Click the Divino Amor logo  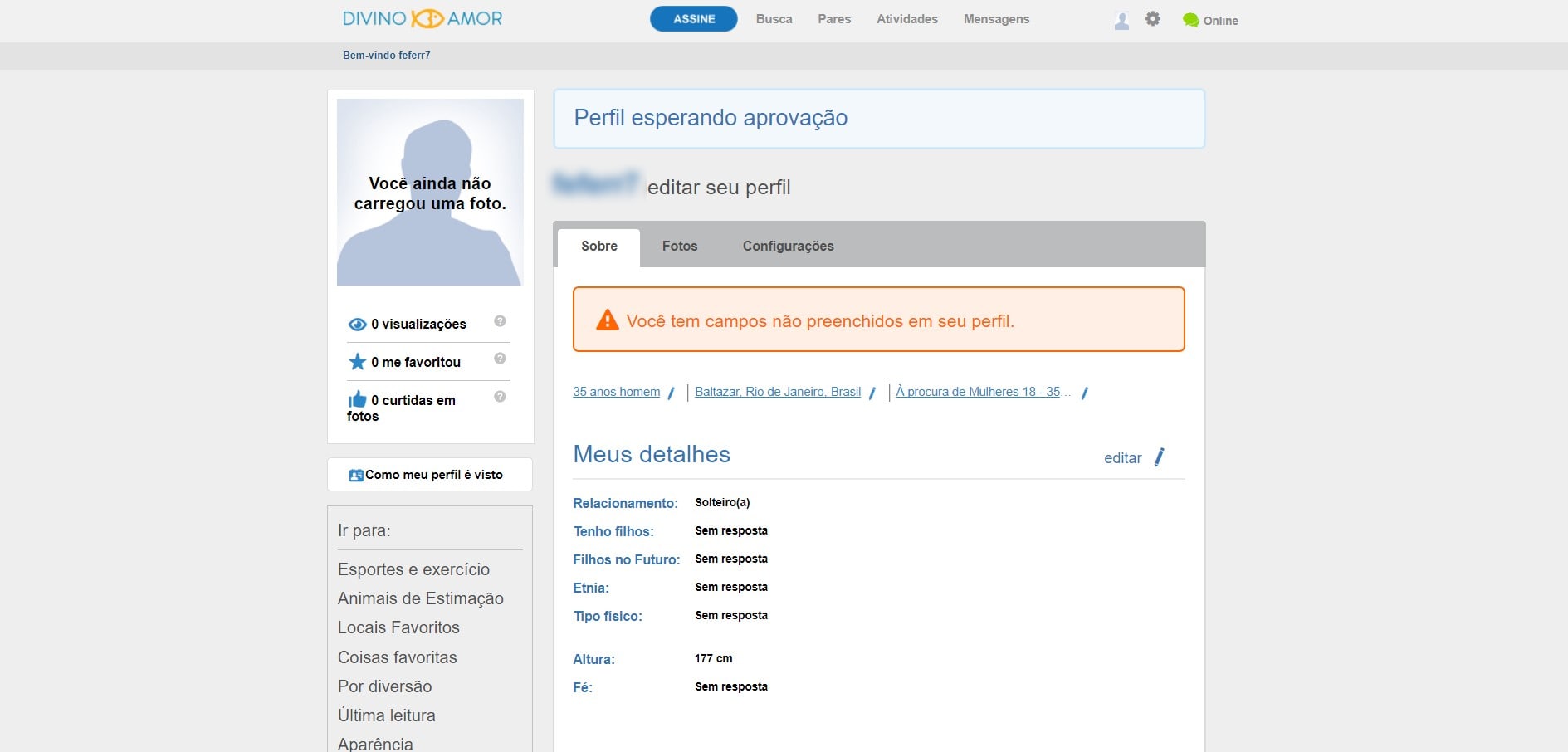(x=423, y=18)
